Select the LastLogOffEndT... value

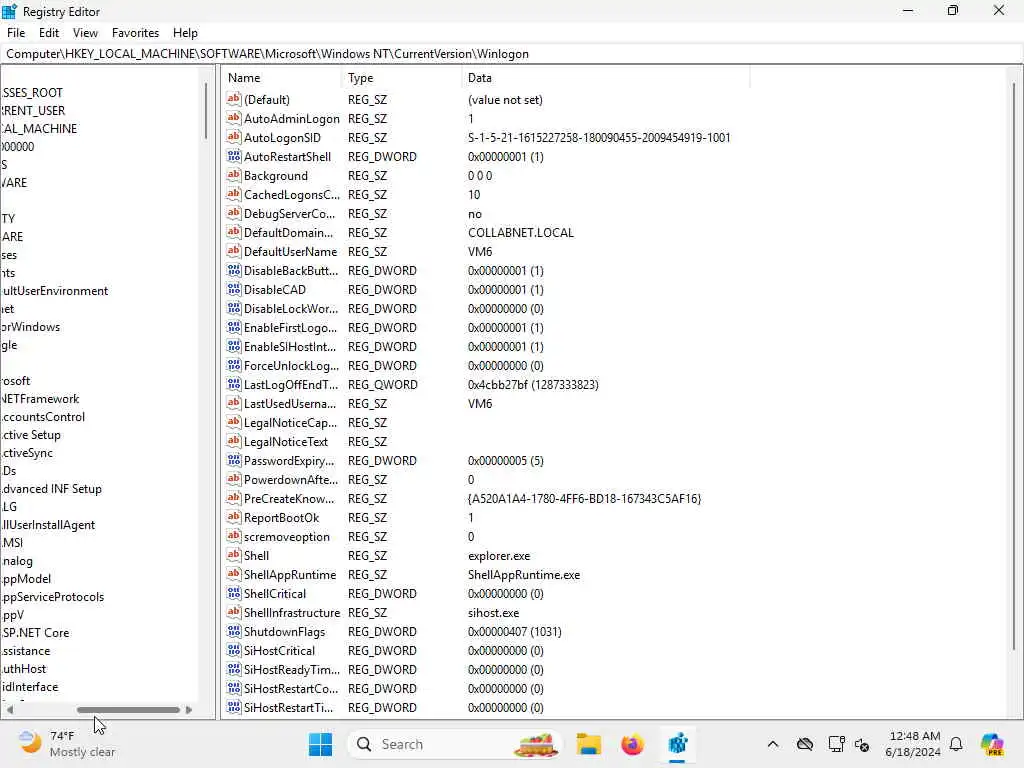291,385
